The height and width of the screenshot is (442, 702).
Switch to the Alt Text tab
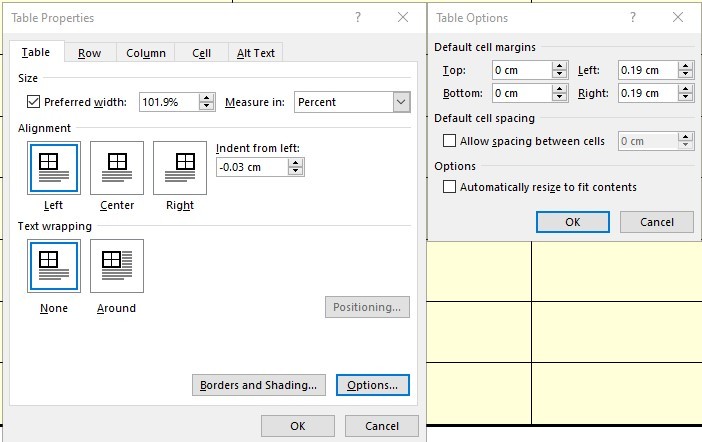[x=255, y=53]
